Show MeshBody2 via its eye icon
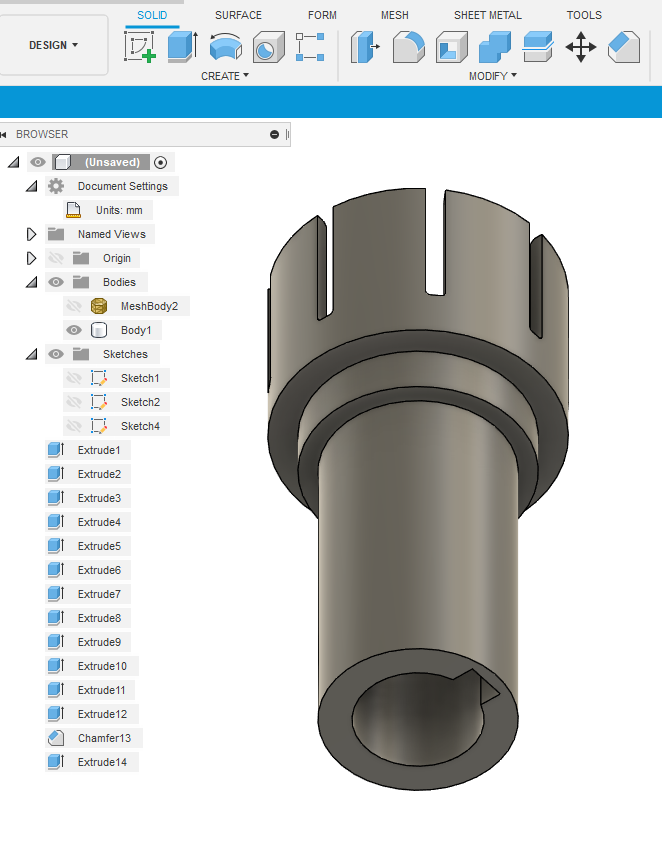The height and width of the screenshot is (844, 662). tap(73, 306)
